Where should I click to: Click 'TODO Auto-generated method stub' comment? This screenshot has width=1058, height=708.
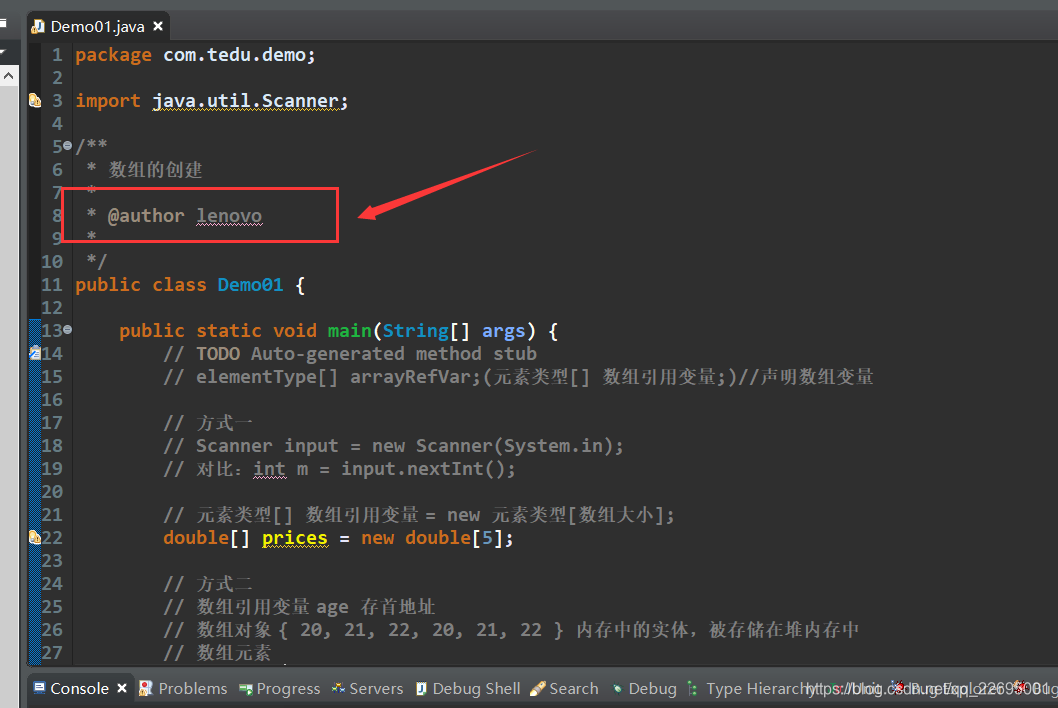tap(366, 354)
